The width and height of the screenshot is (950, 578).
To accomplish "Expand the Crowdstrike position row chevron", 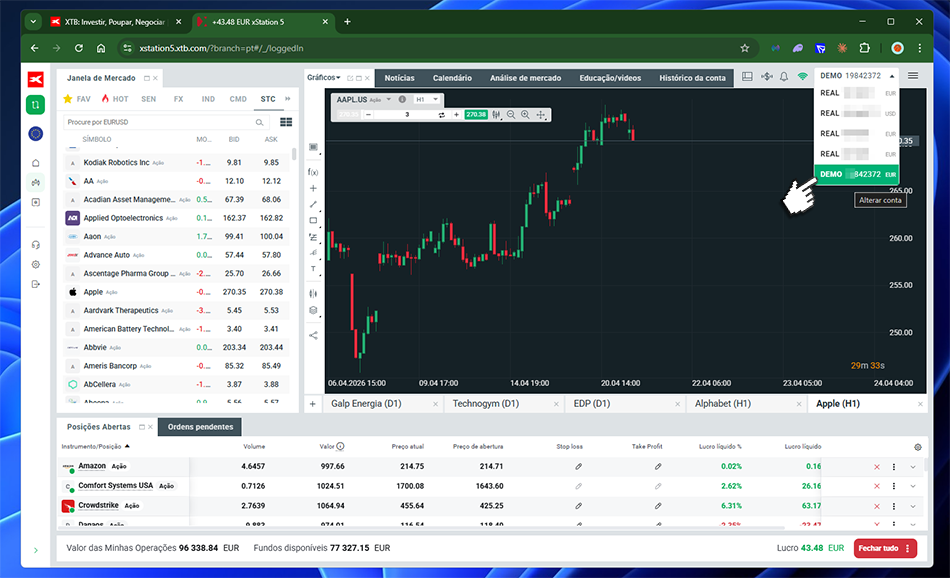I will (x=913, y=507).
